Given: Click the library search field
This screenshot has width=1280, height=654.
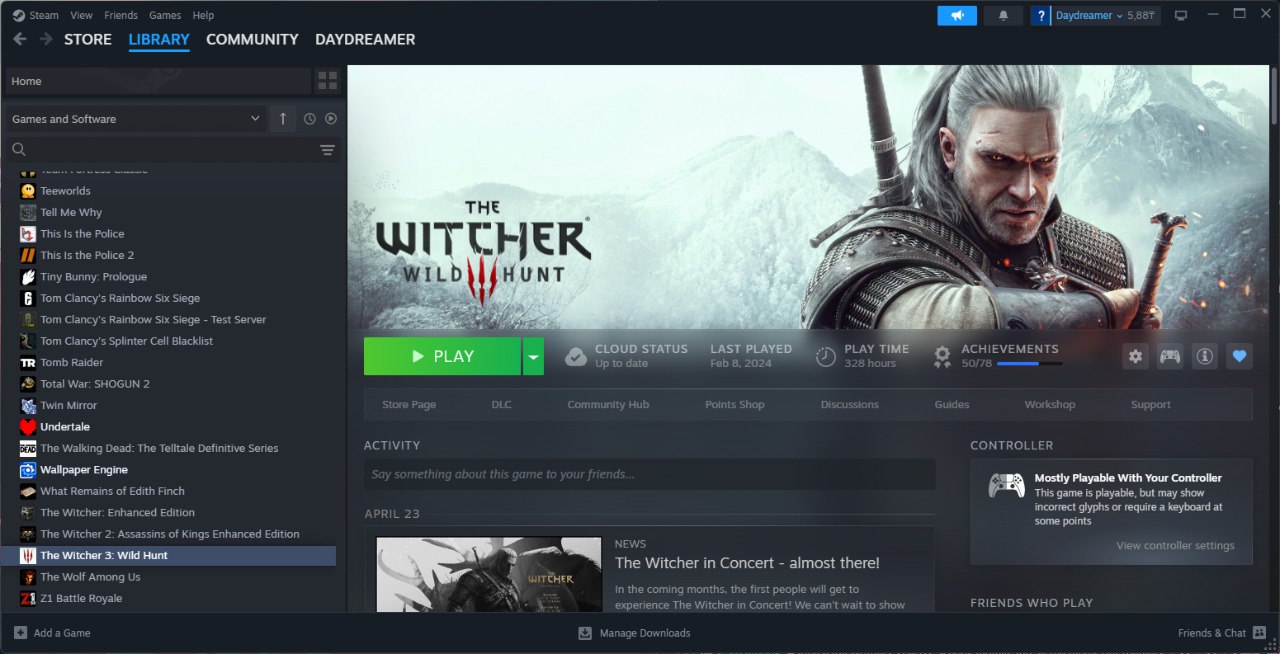Looking at the screenshot, I should (171, 150).
